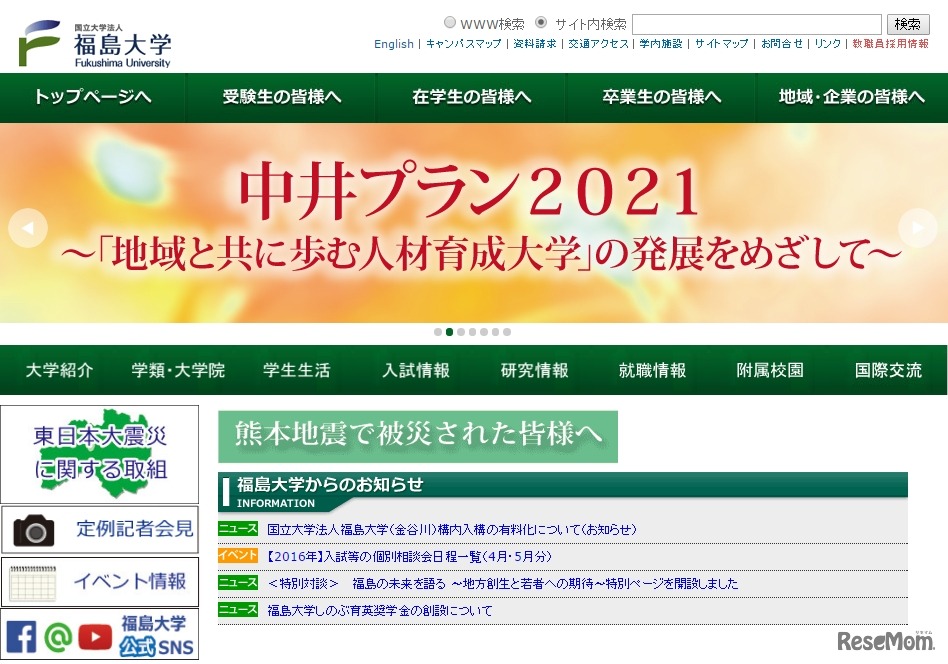This screenshot has height=664, width=948.
Task: Click the right carousel arrow
Action: pos(918,227)
